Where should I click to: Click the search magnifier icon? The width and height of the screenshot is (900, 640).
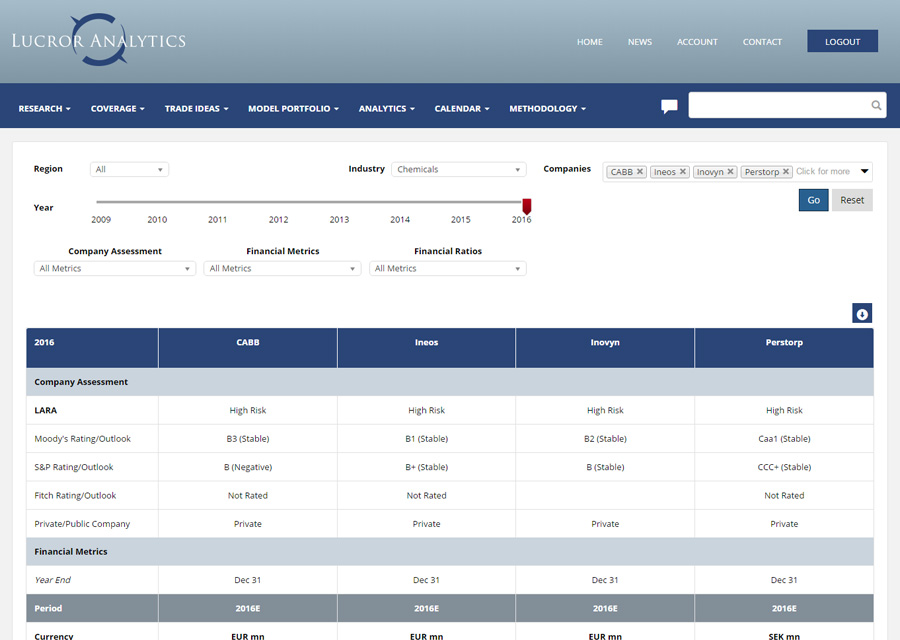click(x=876, y=105)
